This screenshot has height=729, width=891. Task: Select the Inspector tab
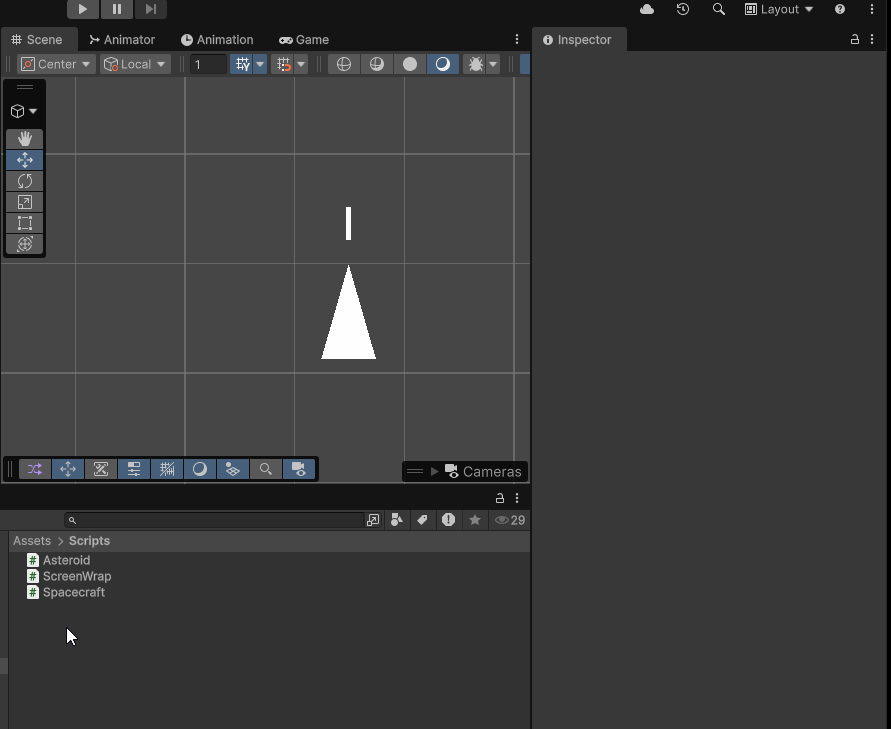578,40
